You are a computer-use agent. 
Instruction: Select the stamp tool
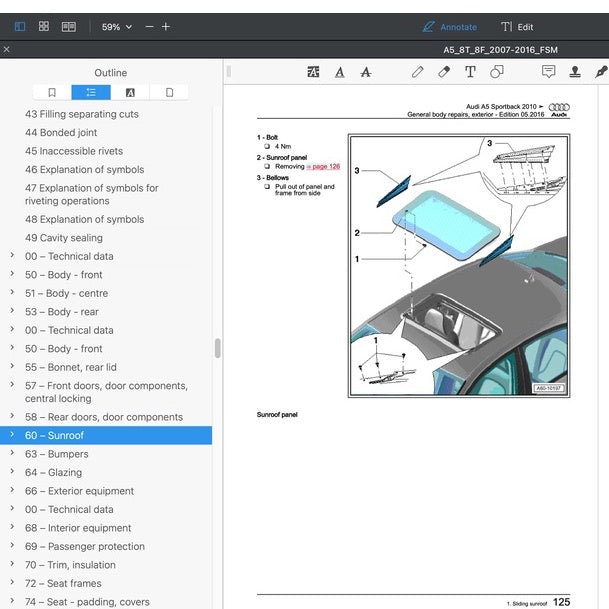[x=575, y=71]
